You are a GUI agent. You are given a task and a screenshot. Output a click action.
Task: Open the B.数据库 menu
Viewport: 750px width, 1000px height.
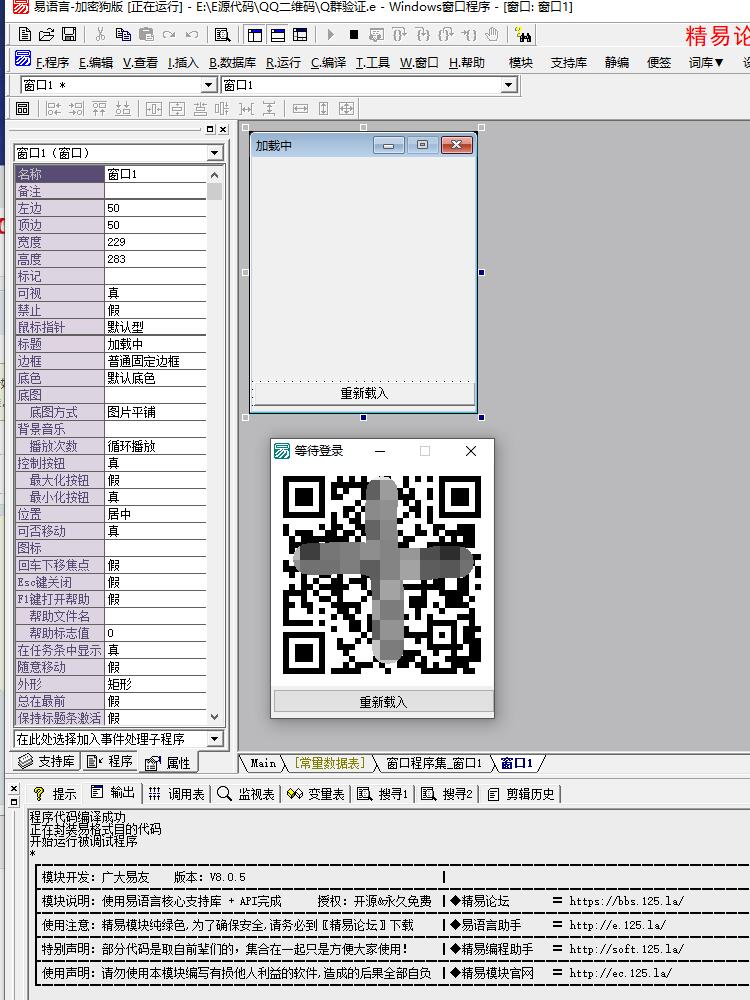pos(232,62)
